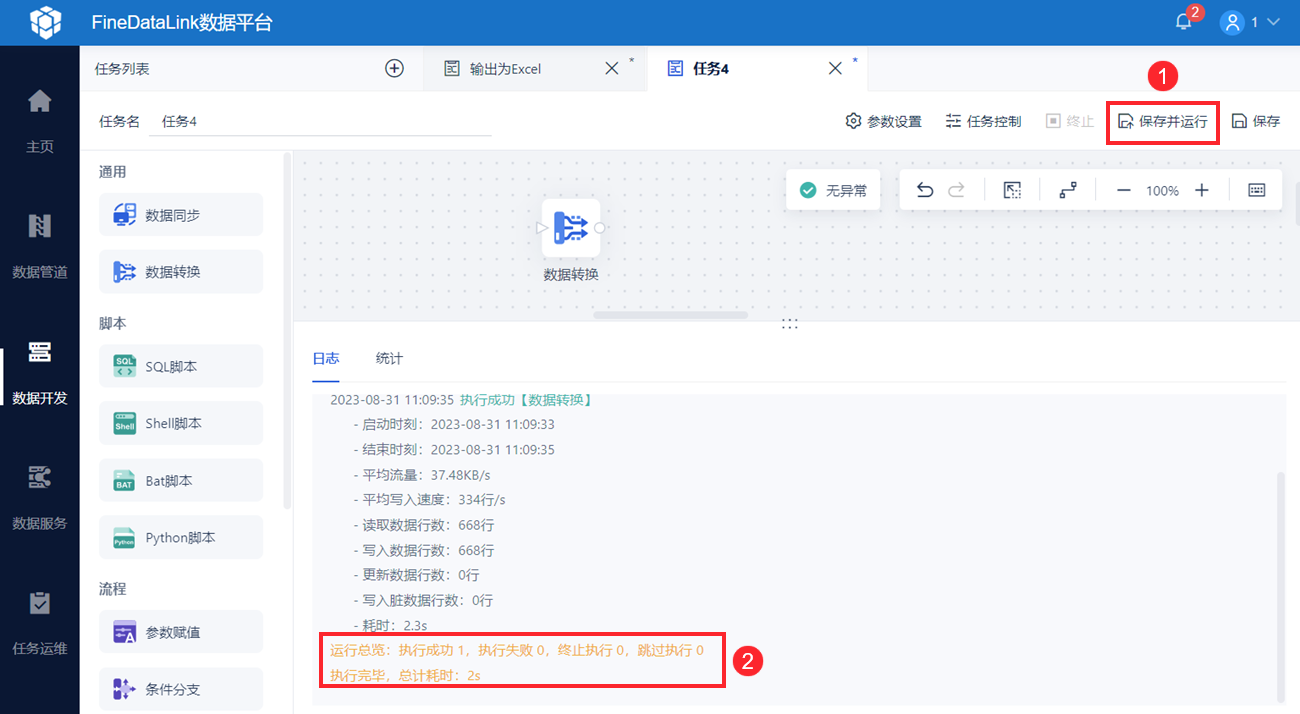Add SQL脚本 node from palette

coord(181,366)
